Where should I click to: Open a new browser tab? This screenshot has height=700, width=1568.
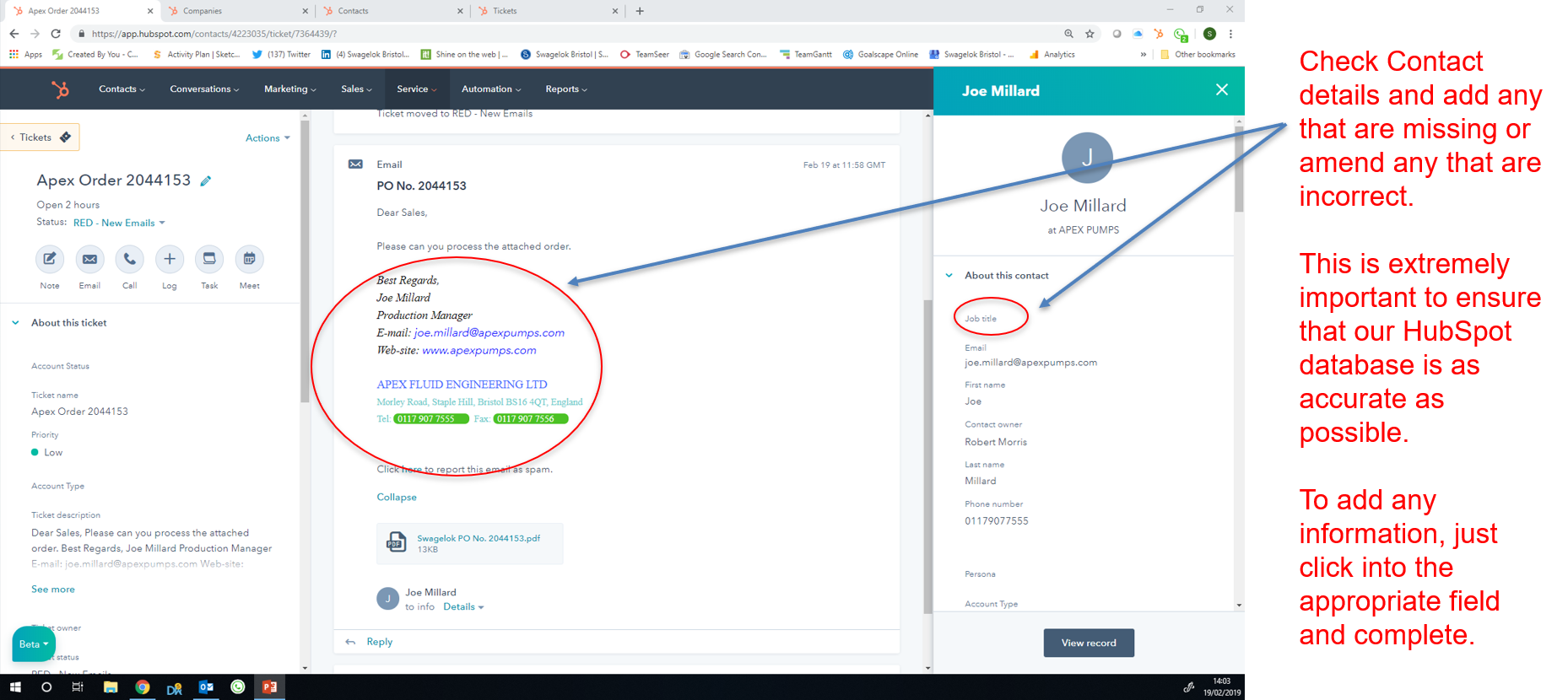[x=640, y=11]
